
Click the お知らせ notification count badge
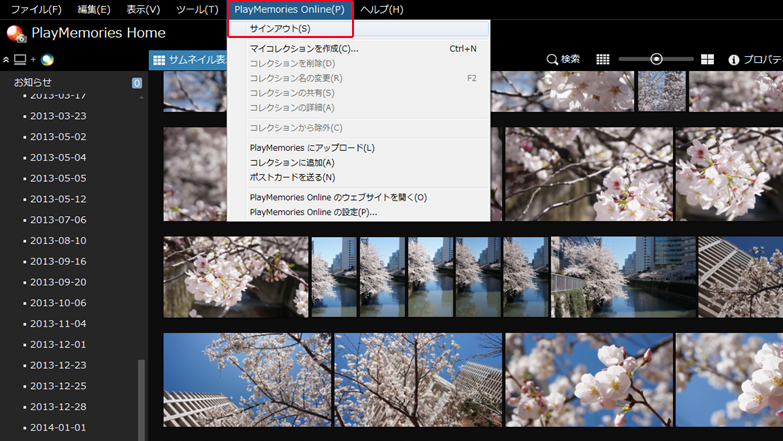pyautogui.click(x=137, y=83)
